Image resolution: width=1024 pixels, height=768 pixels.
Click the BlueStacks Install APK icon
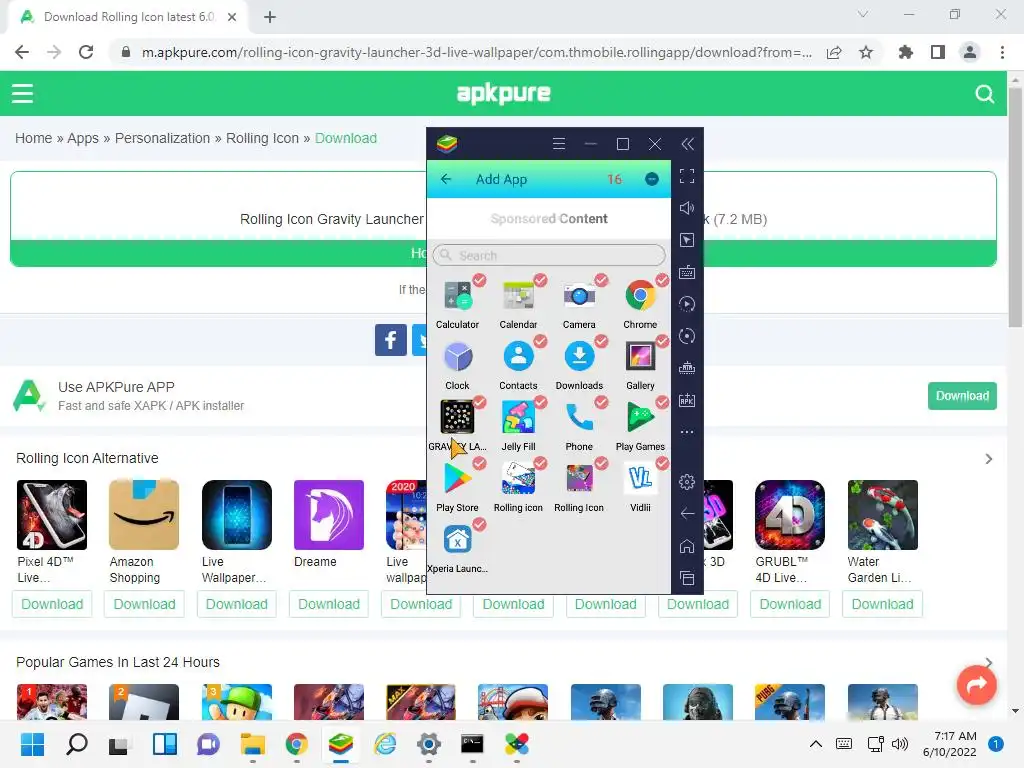[687, 400]
